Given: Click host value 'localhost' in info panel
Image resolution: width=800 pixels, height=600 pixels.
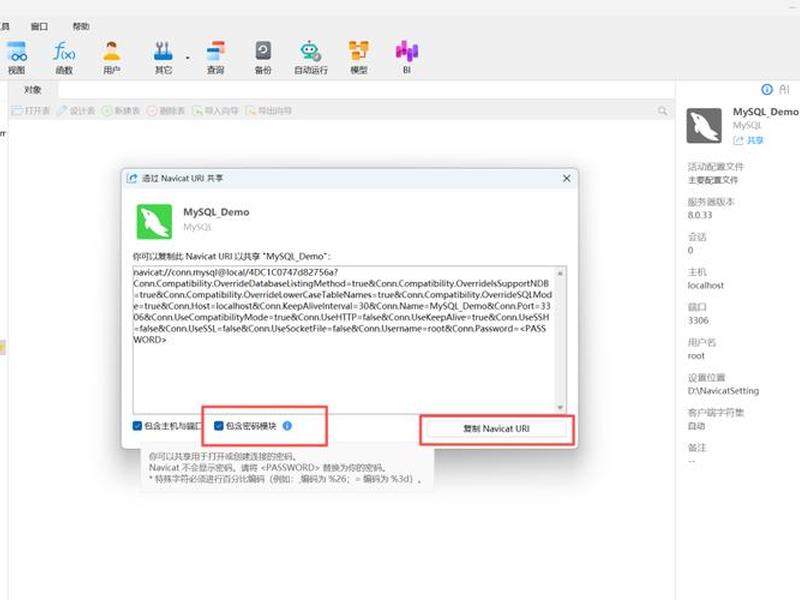Looking at the screenshot, I should click(706, 285).
